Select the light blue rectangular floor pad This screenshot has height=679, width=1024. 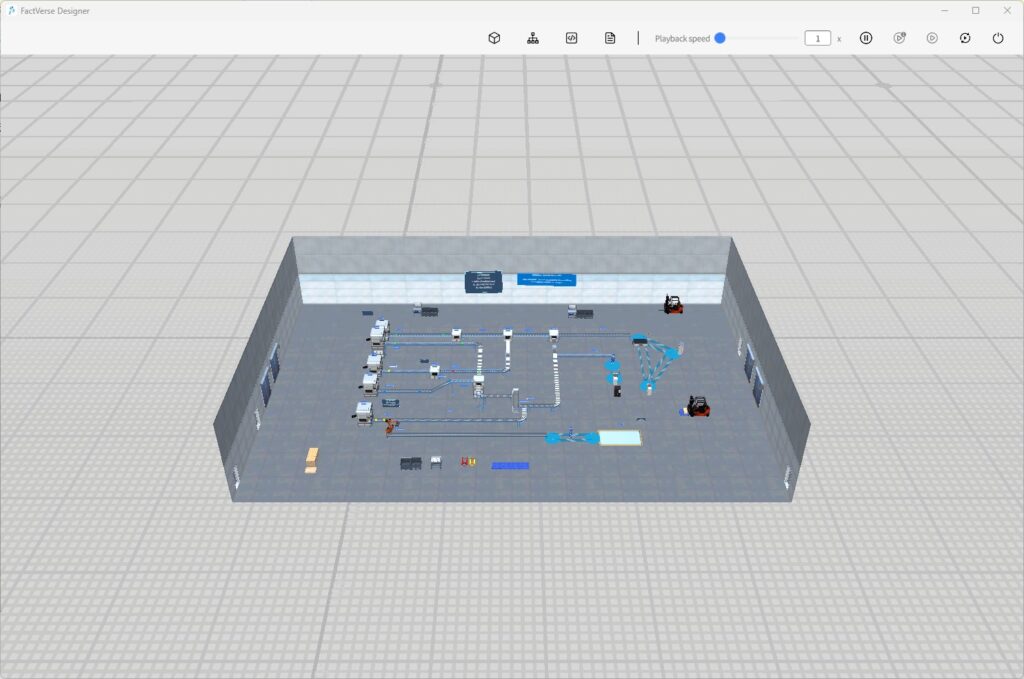coord(618,437)
